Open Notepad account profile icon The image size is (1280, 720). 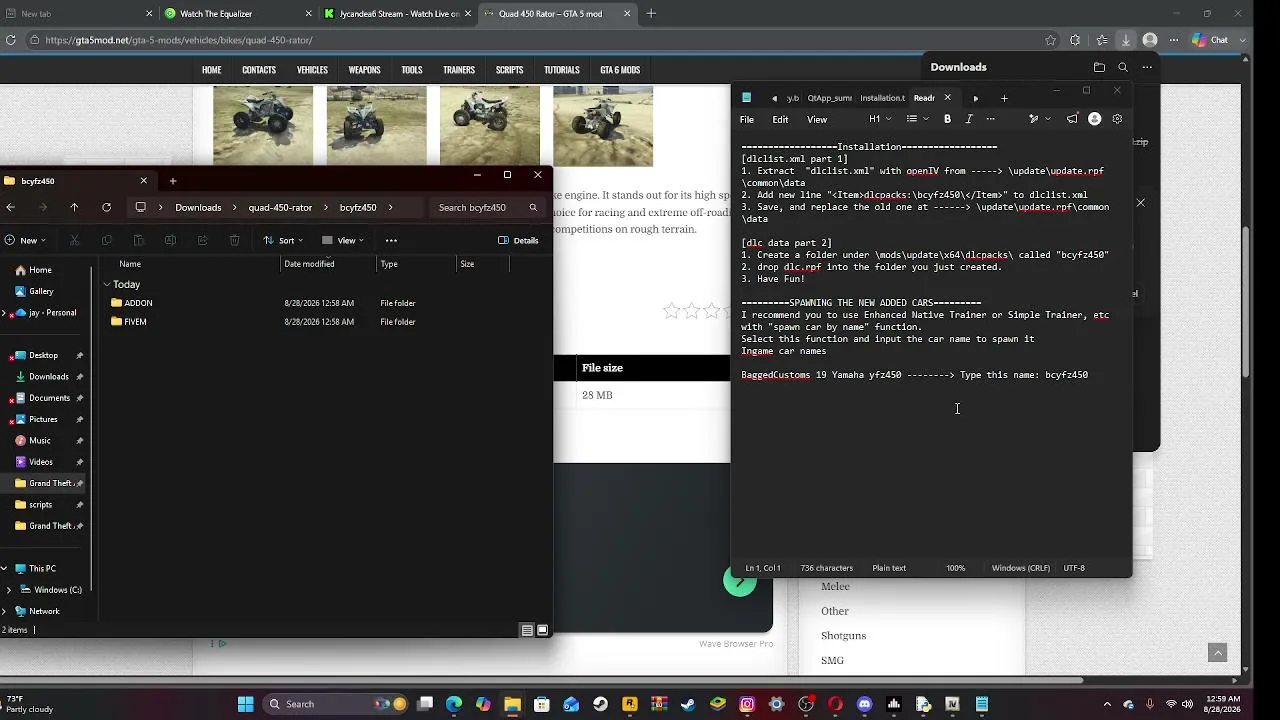point(1094,119)
